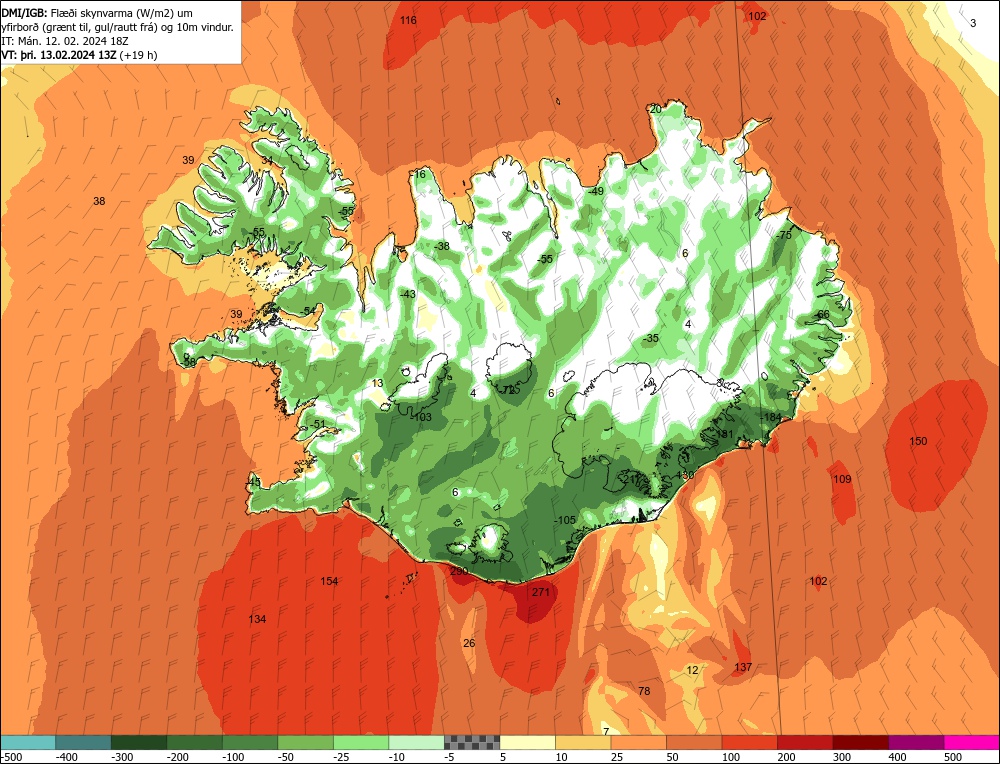Click the '290' value on the south coast
Screen dimensions: 1000x764
click(459, 571)
